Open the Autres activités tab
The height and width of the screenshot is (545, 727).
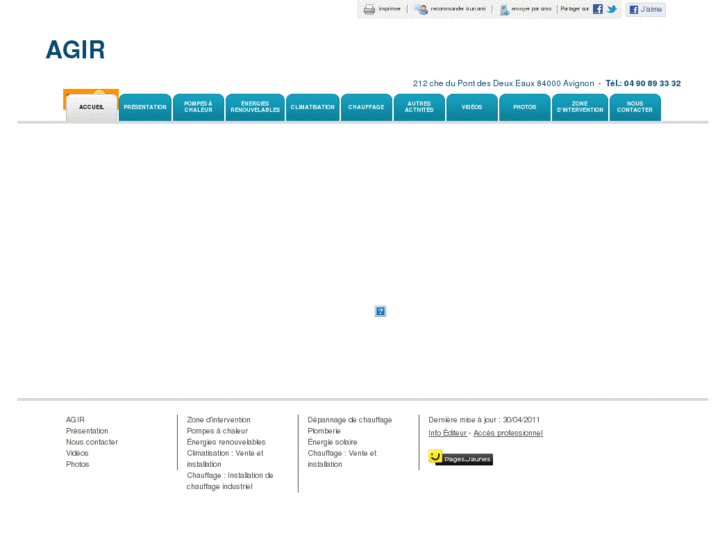pos(419,107)
